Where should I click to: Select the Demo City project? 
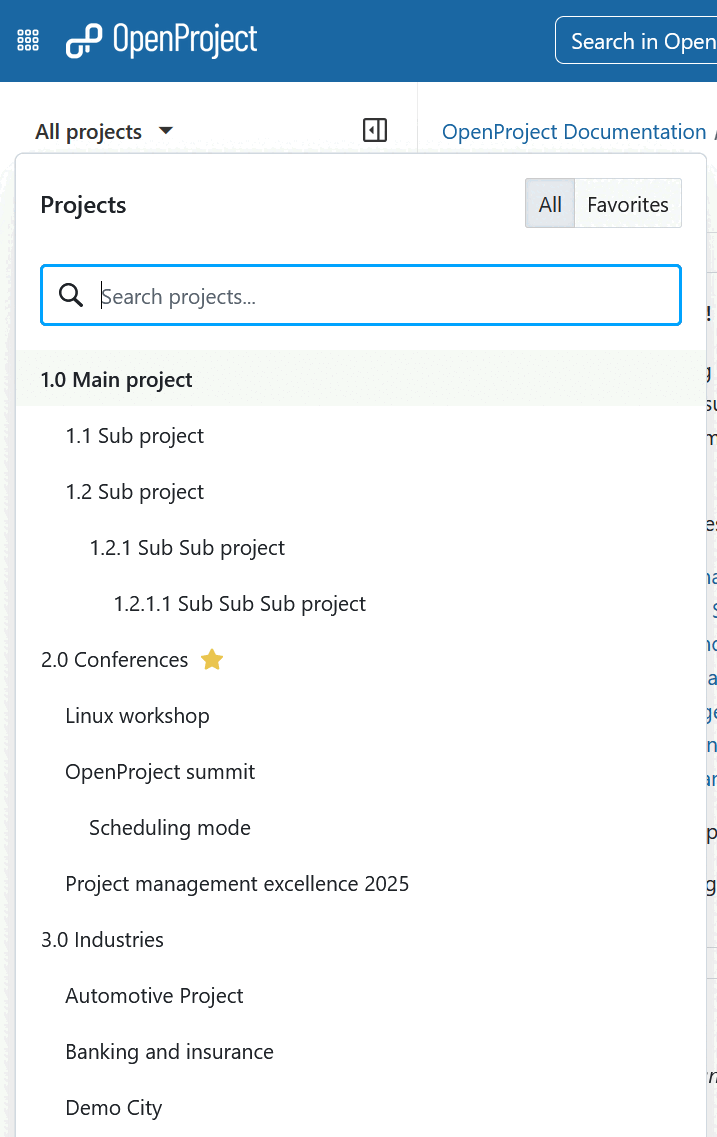113,1107
